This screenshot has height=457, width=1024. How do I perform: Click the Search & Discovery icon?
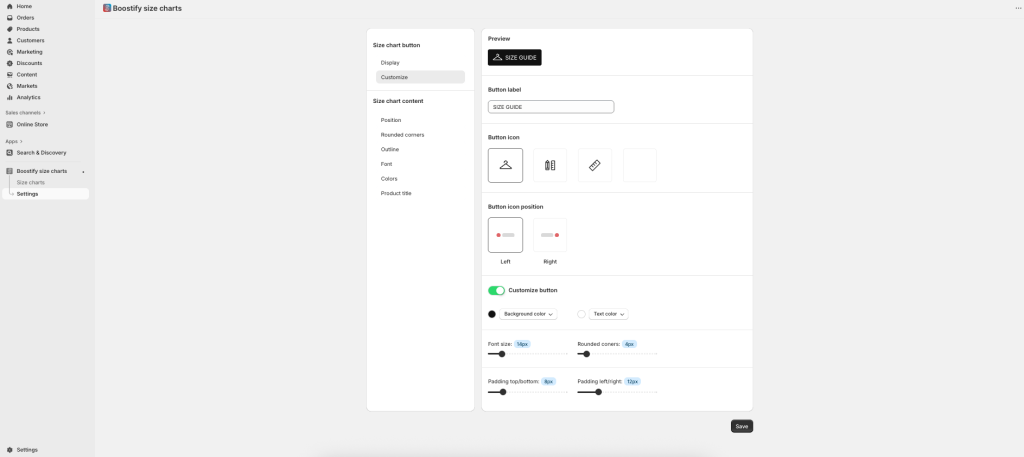coord(10,153)
